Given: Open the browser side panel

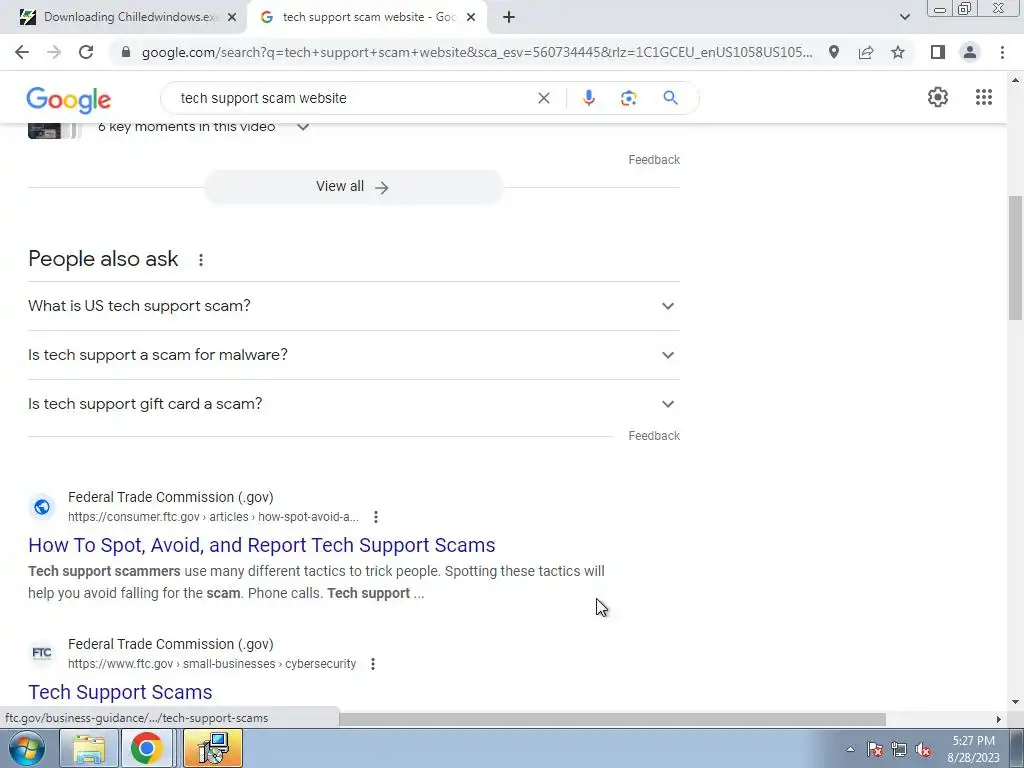Looking at the screenshot, I should tap(938, 52).
